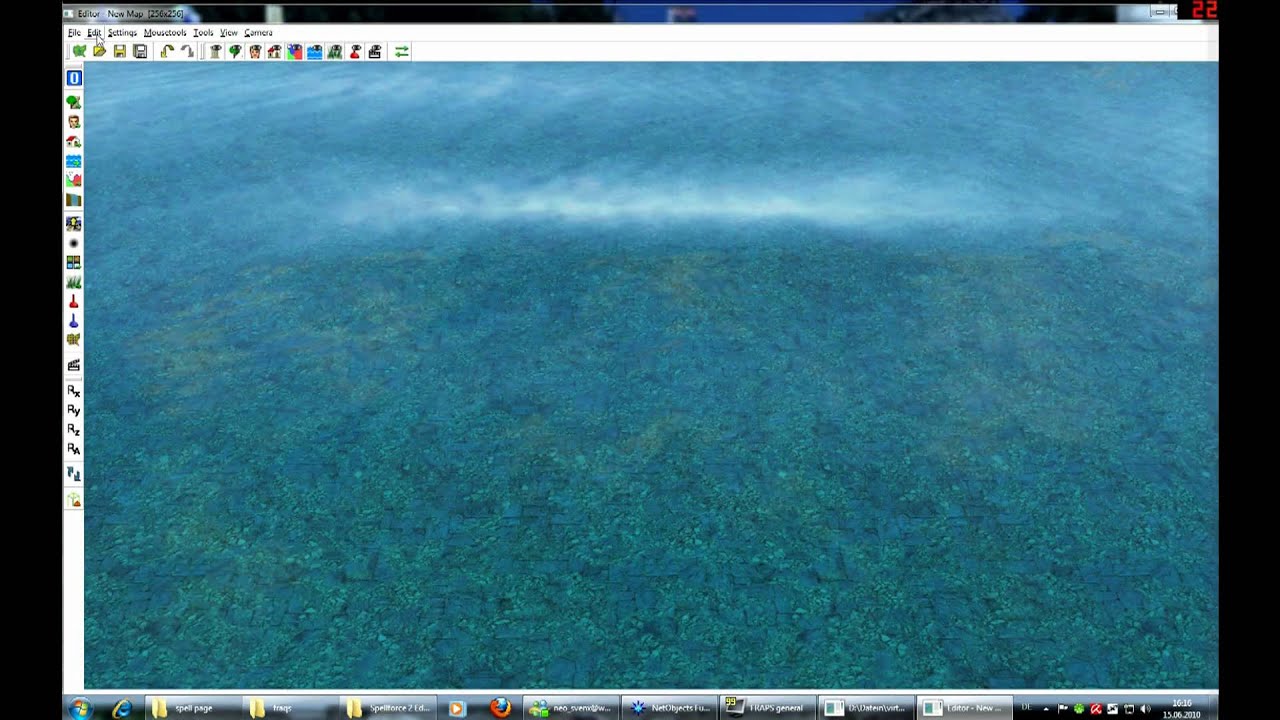This screenshot has width=1280, height=720.
Task: Open Firefox from the taskbar
Action: click(500, 708)
